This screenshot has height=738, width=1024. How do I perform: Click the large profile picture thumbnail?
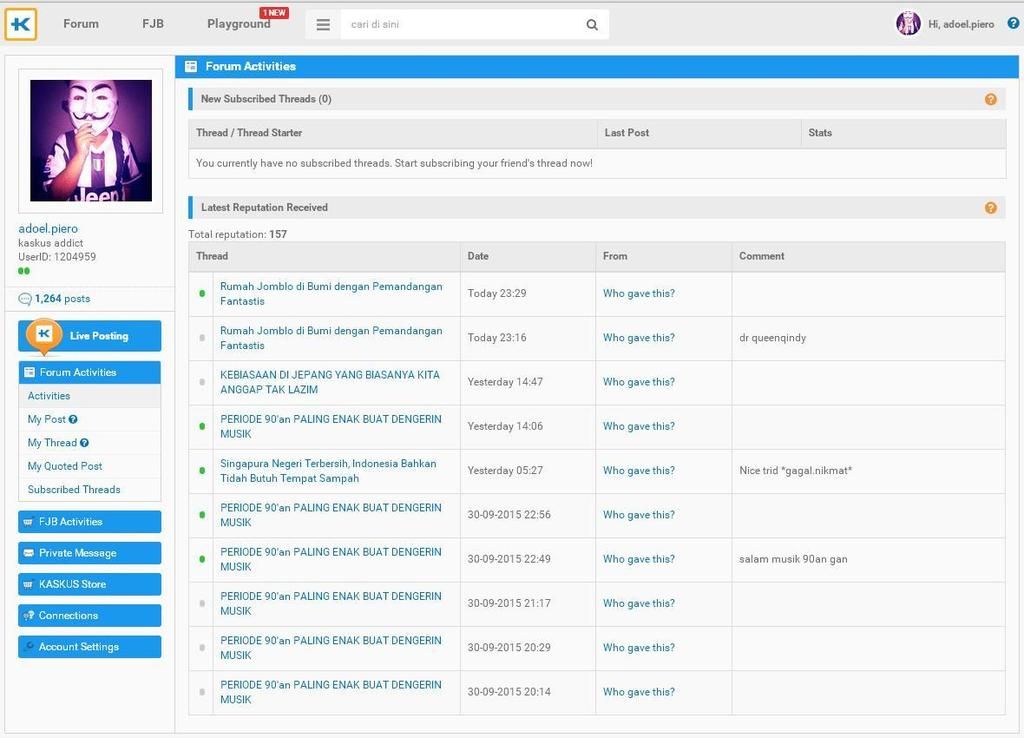click(91, 141)
